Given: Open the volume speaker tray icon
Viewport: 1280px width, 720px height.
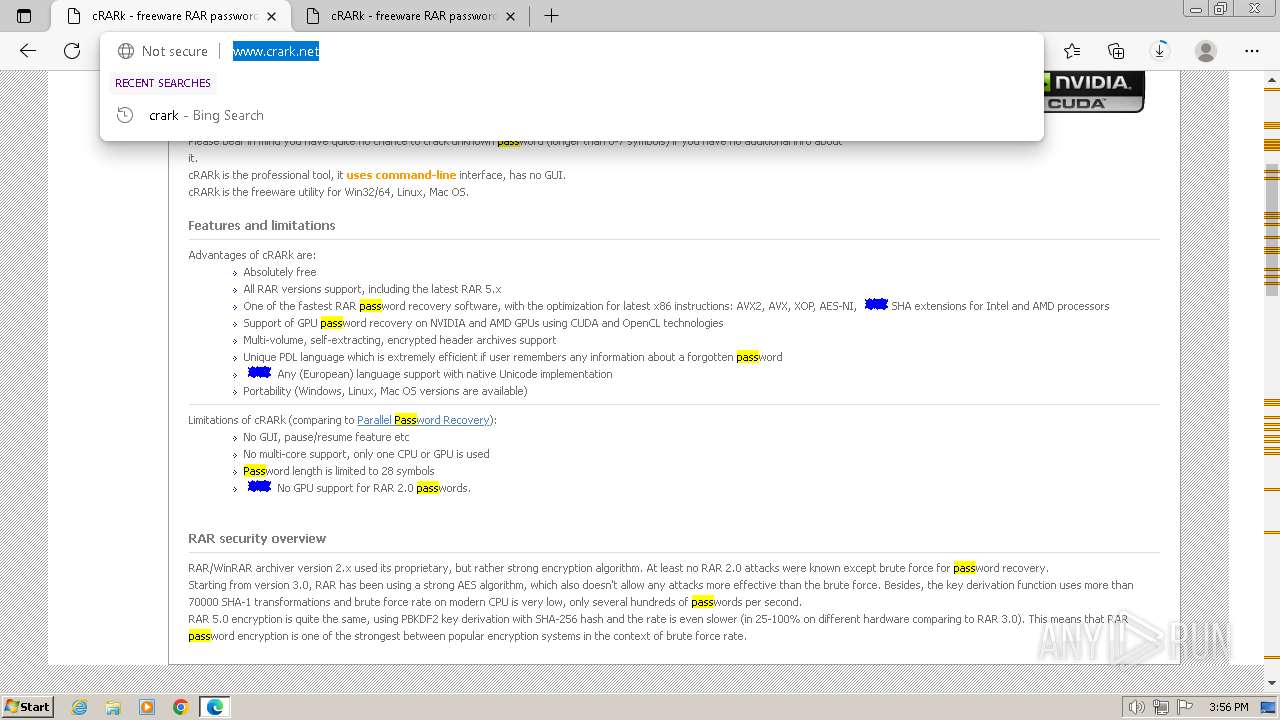Looking at the screenshot, I should pos(1138,707).
